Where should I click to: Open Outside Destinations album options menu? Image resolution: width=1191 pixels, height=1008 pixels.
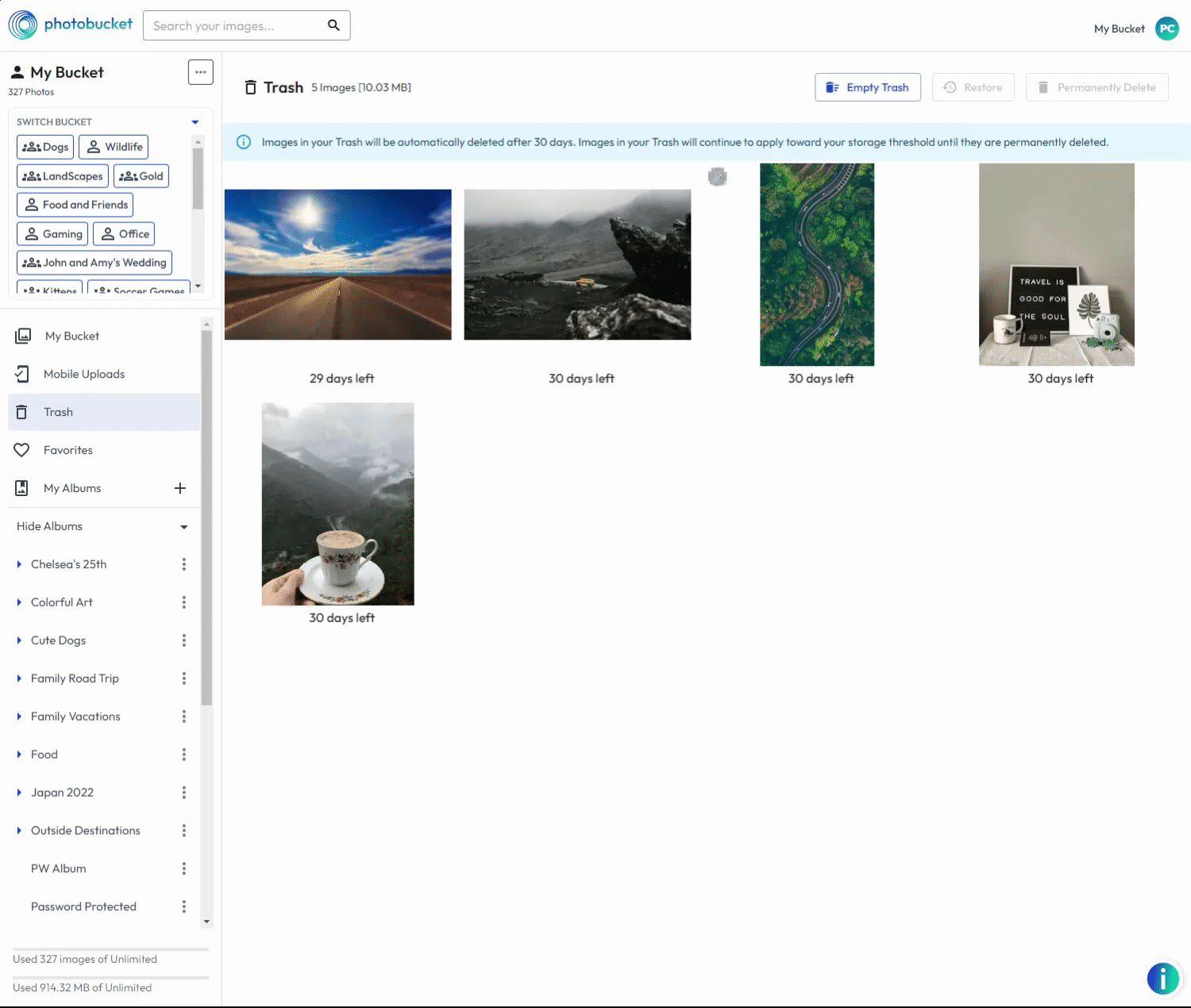tap(184, 831)
